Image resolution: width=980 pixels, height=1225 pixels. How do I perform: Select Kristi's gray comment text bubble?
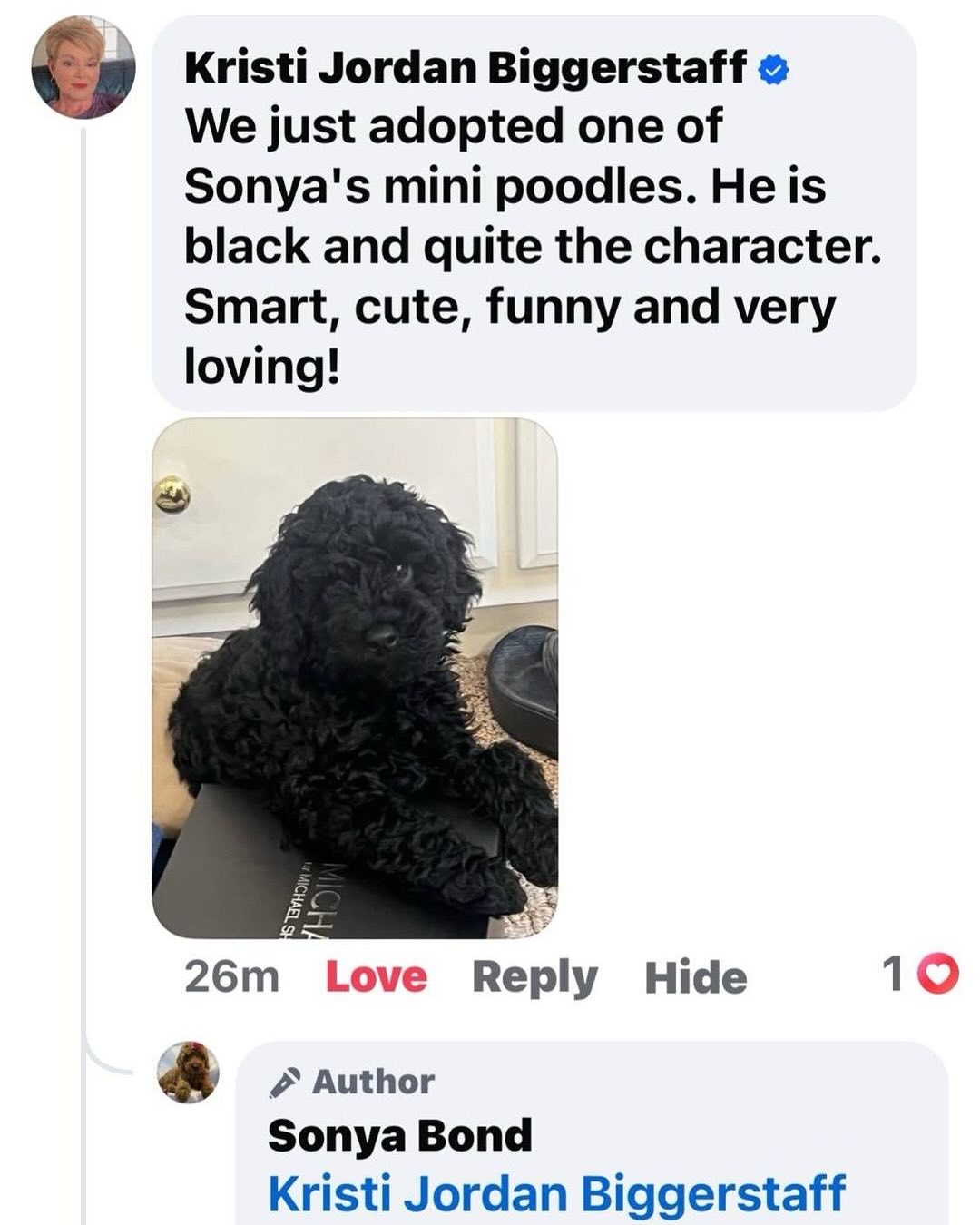(534, 213)
